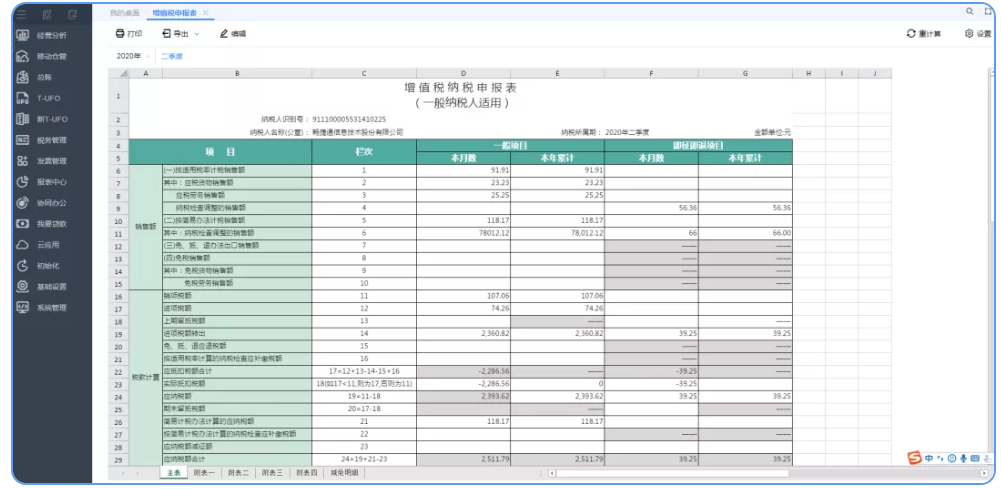
Task: Switch to the 附表四 sheet tab
Action: (306, 473)
